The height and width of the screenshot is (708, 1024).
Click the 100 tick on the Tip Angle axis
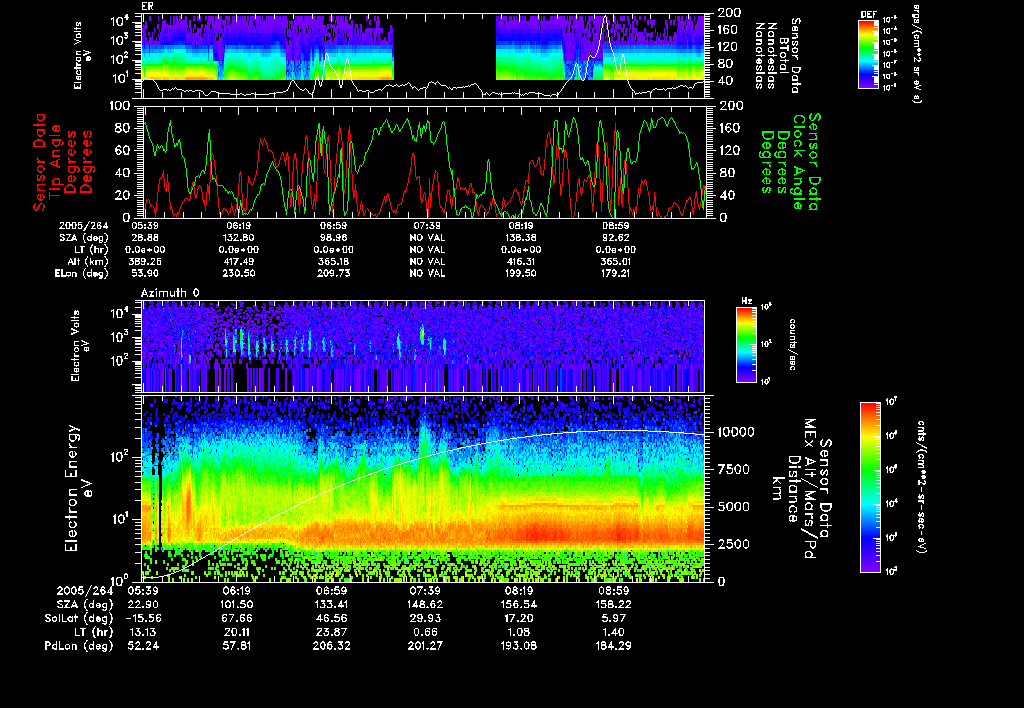[121, 106]
